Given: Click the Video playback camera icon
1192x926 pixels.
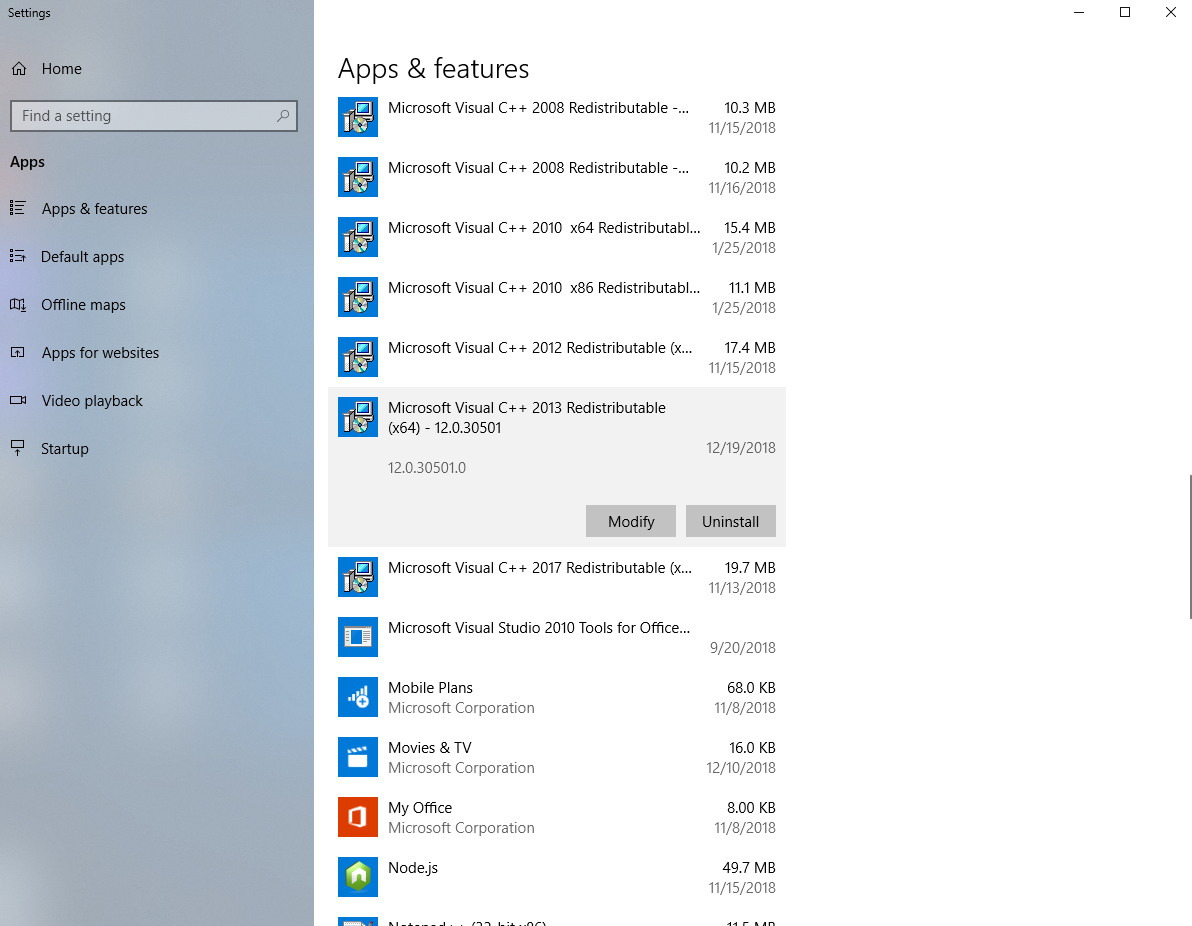Looking at the screenshot, I should [x=17, y=400].
